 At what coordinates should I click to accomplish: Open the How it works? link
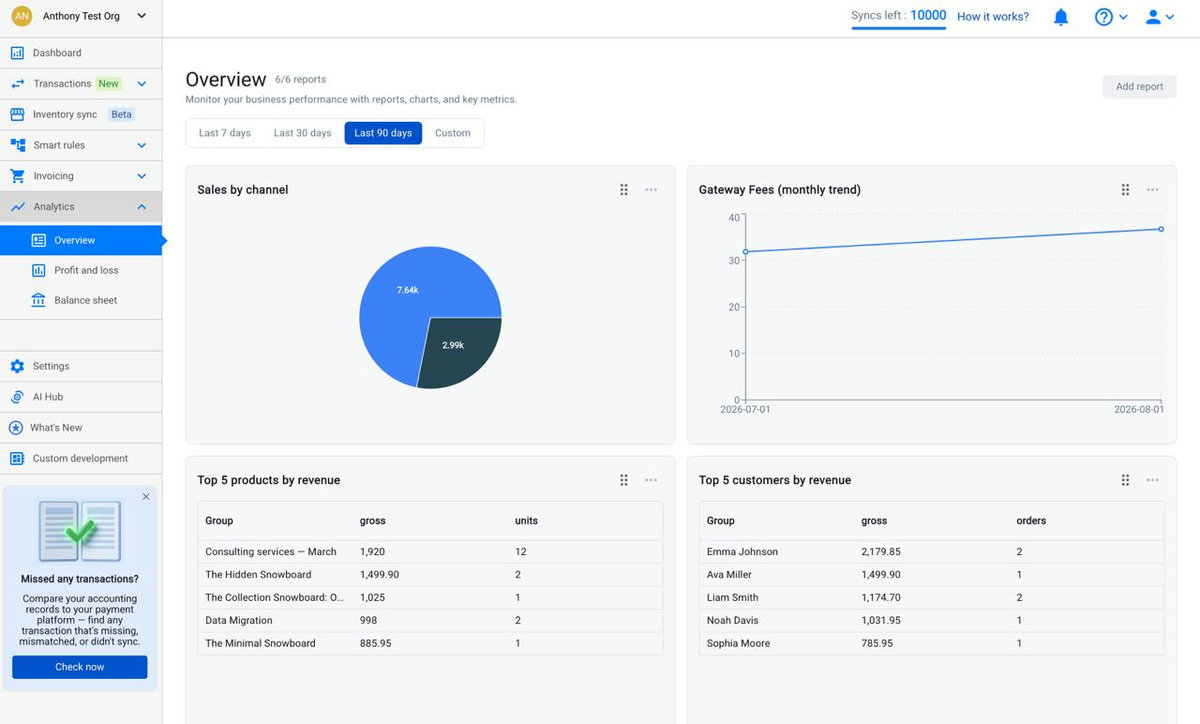pos(993,17)
